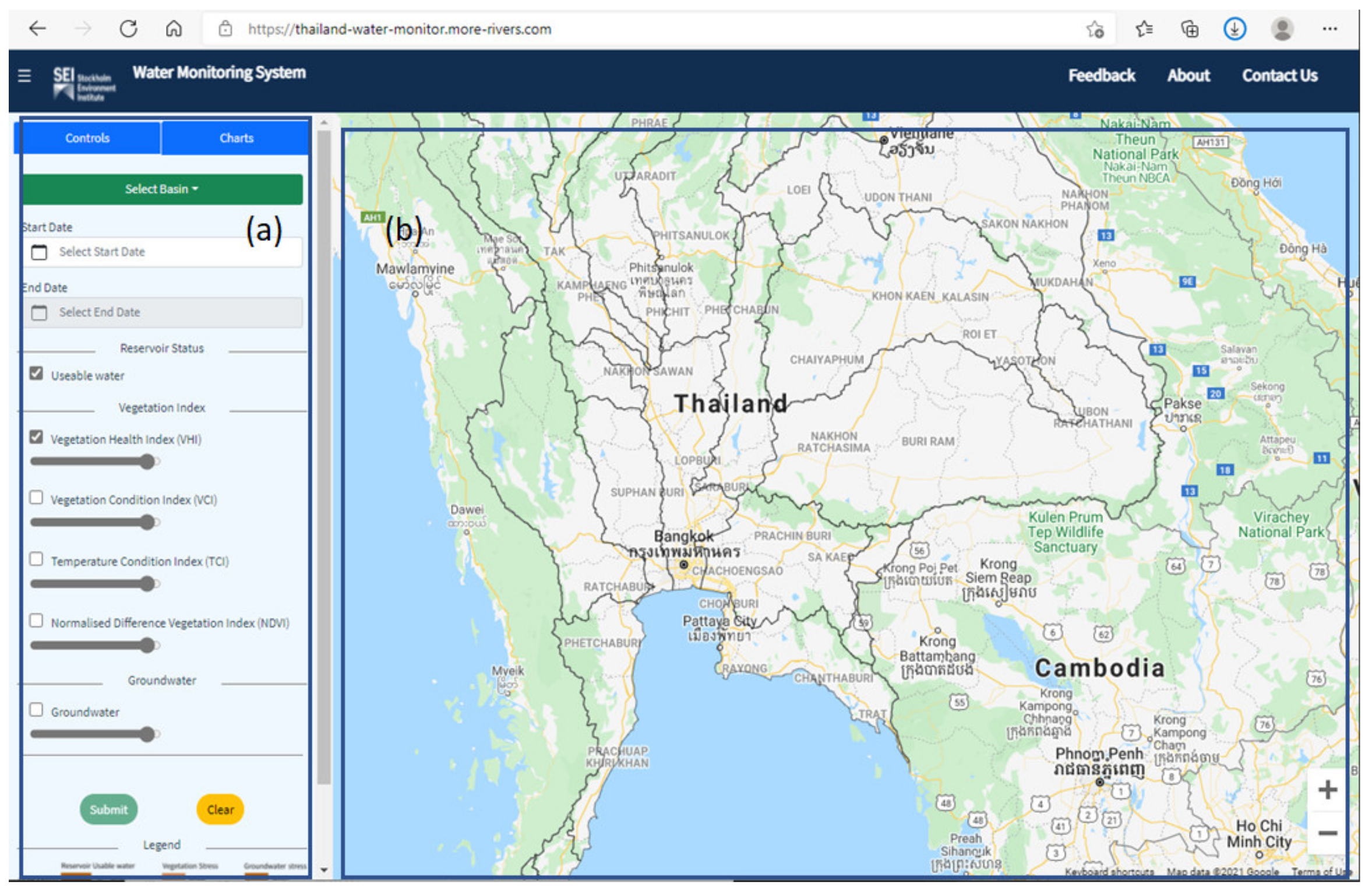
Task: Open browser downloads icon
Action: point(1234,29)
